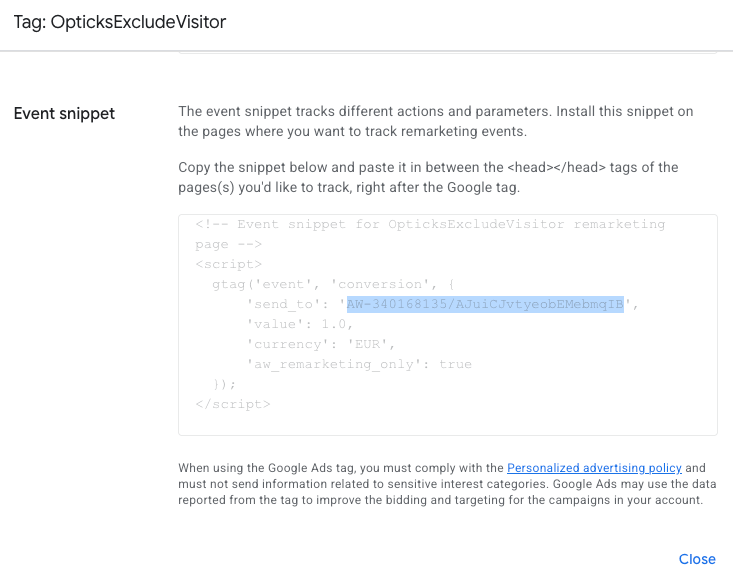Screen dimensions: 733x574
Task: Click the 'Tag: OpticksExcludeVisitor' dialog title
Action: [120, 22]
